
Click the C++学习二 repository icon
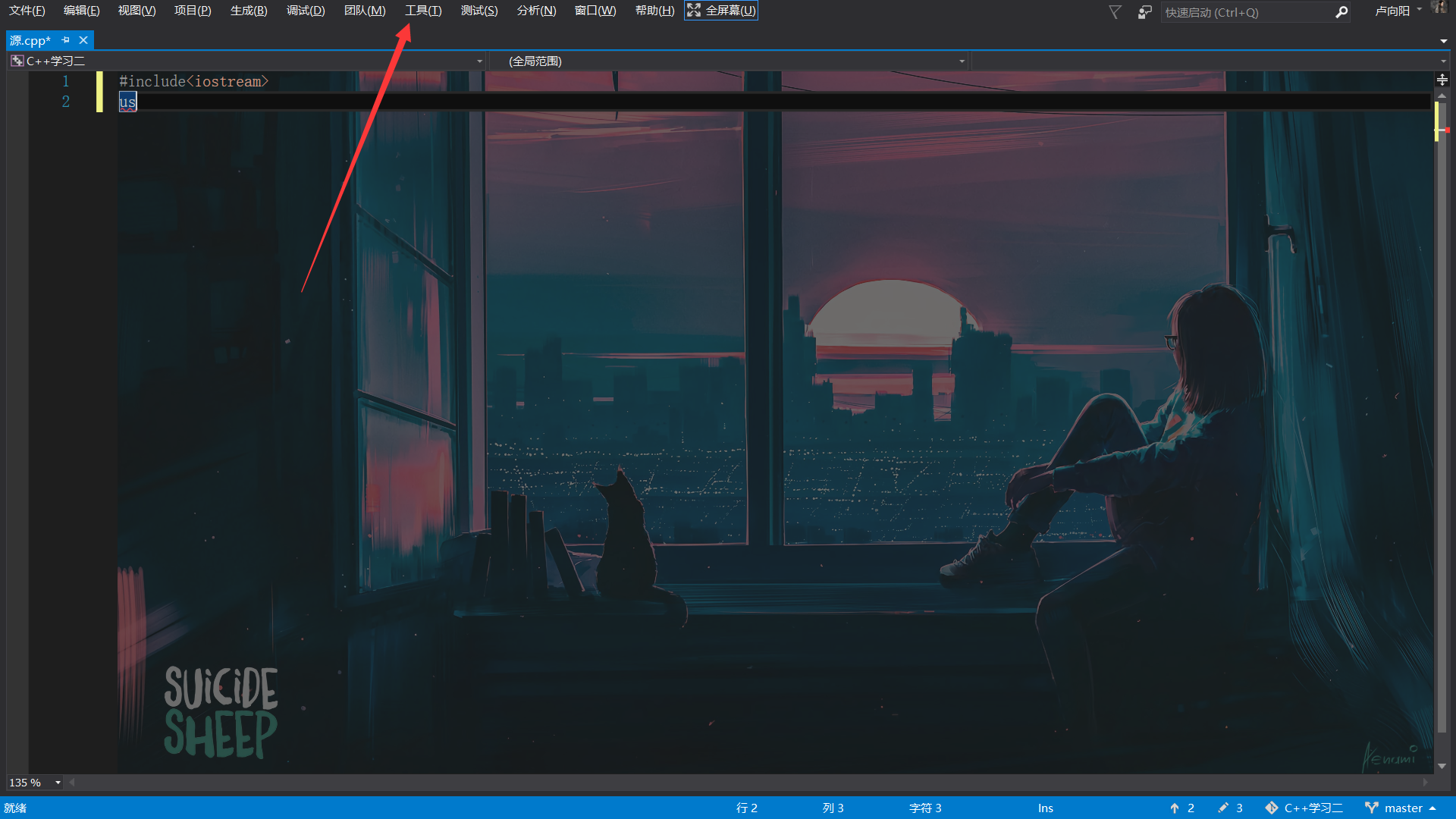(1272, 808)
